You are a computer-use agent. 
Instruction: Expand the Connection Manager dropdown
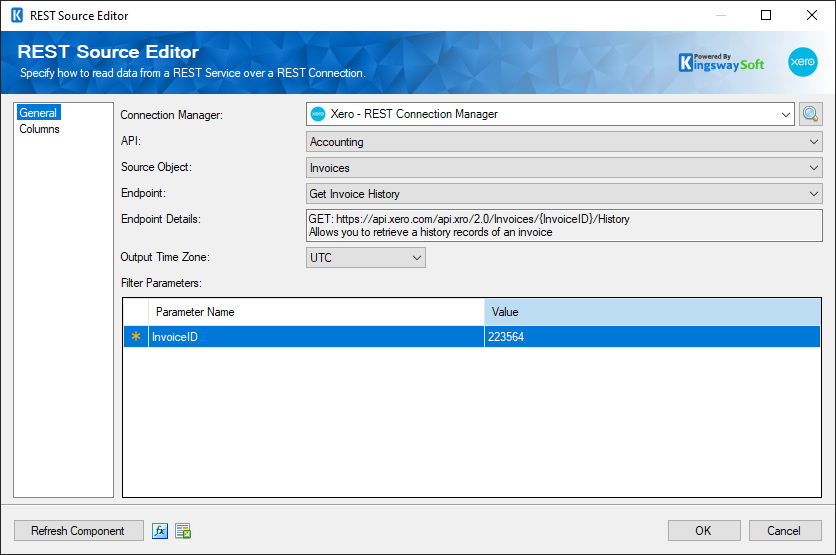click(x=785, y=114)
